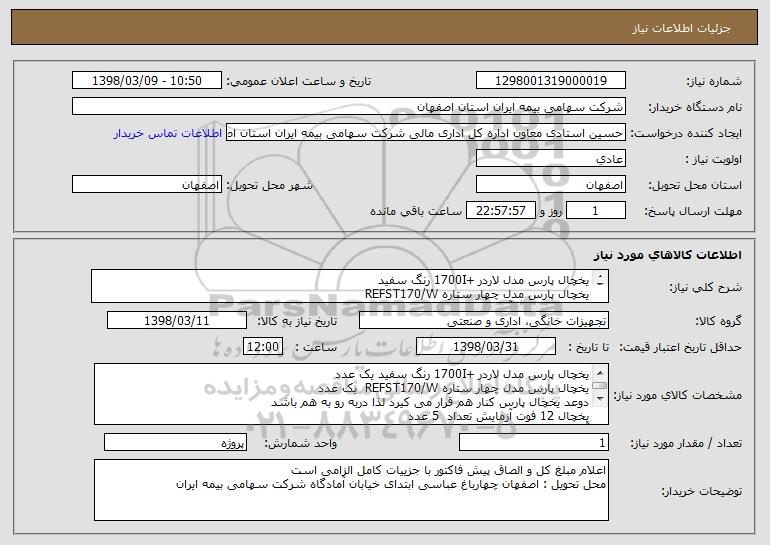Click the line اعلام مبلغ کل و الصاق پیش فاکتور

point(448,470)
